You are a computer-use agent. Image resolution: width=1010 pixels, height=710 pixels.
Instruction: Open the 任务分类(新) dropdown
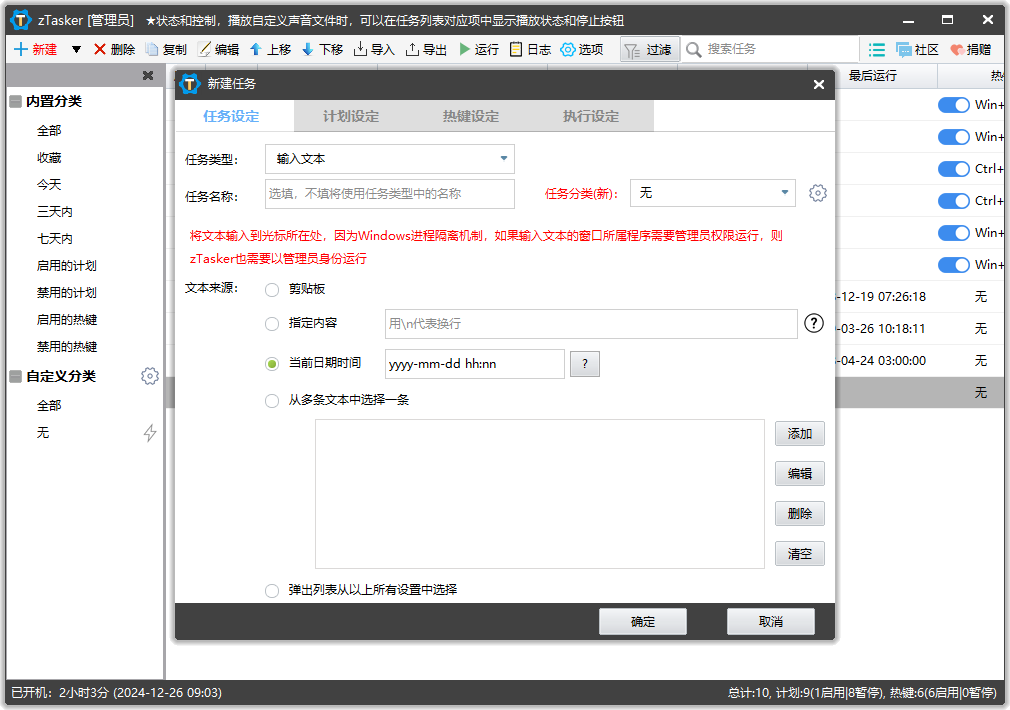pyautogui.click(x=712, y=192)
